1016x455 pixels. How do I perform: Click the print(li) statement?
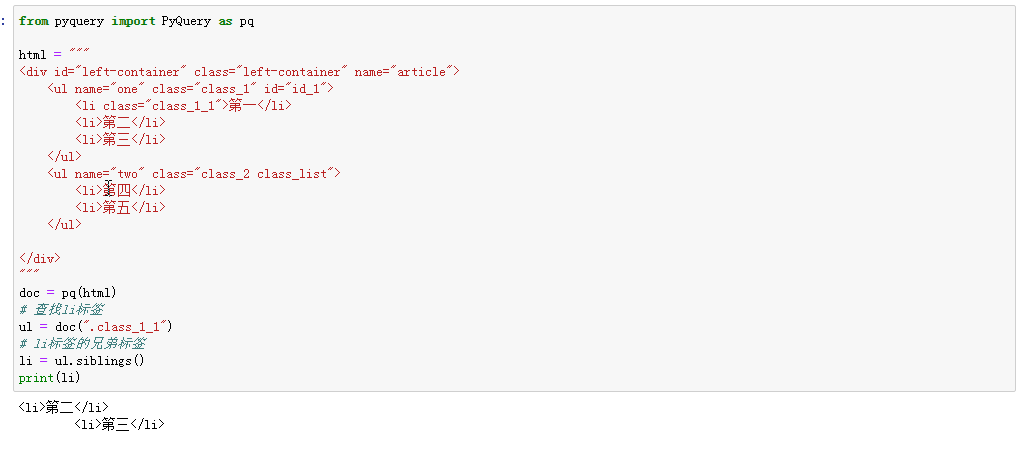click(x=49, y=378)
